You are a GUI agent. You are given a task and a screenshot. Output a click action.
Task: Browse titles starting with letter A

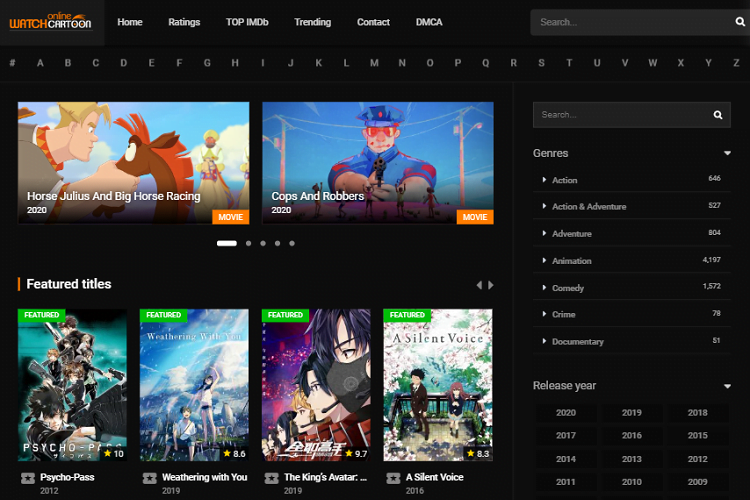click(40, 63)
